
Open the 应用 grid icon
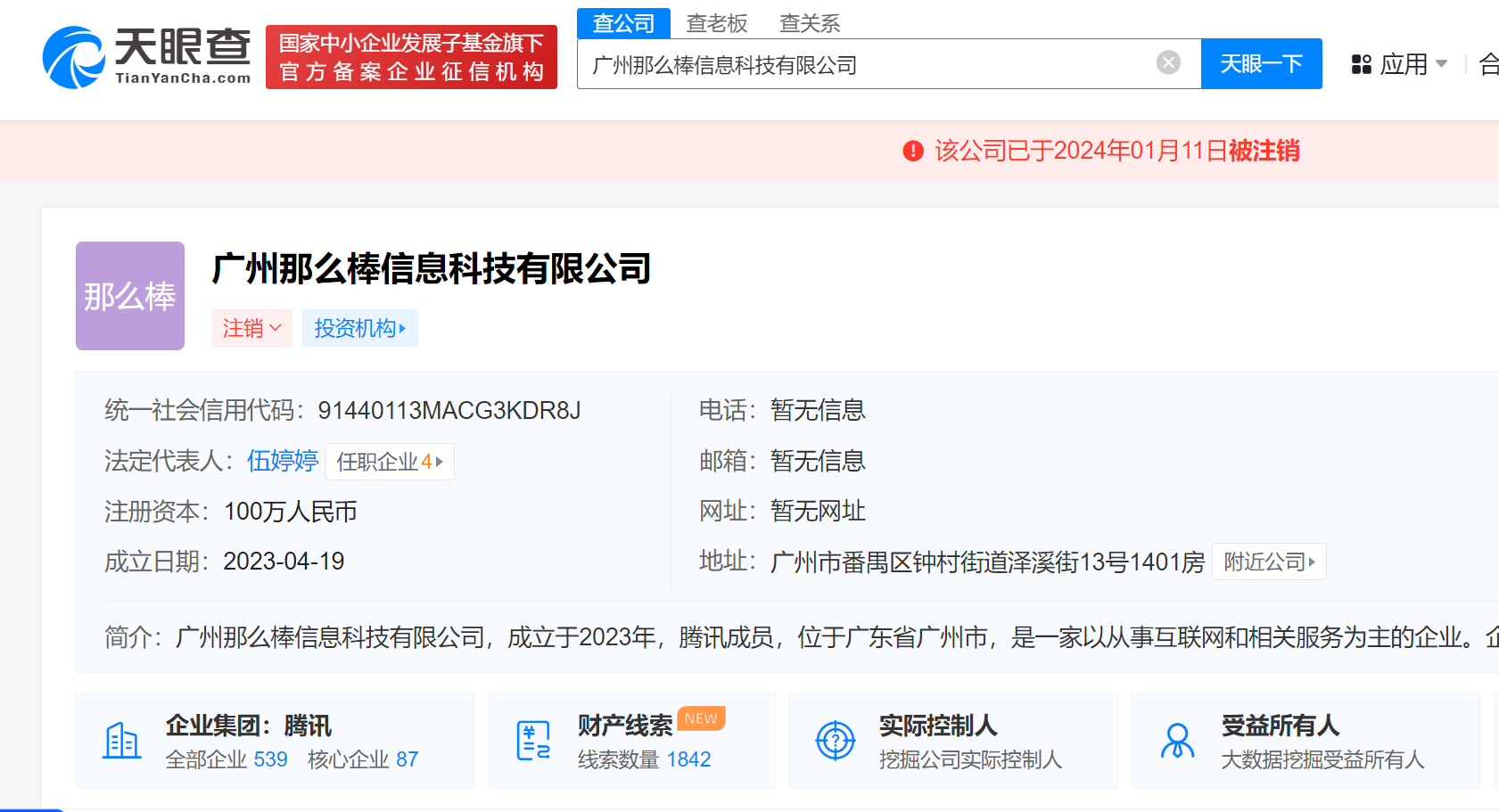point(1361,64)
